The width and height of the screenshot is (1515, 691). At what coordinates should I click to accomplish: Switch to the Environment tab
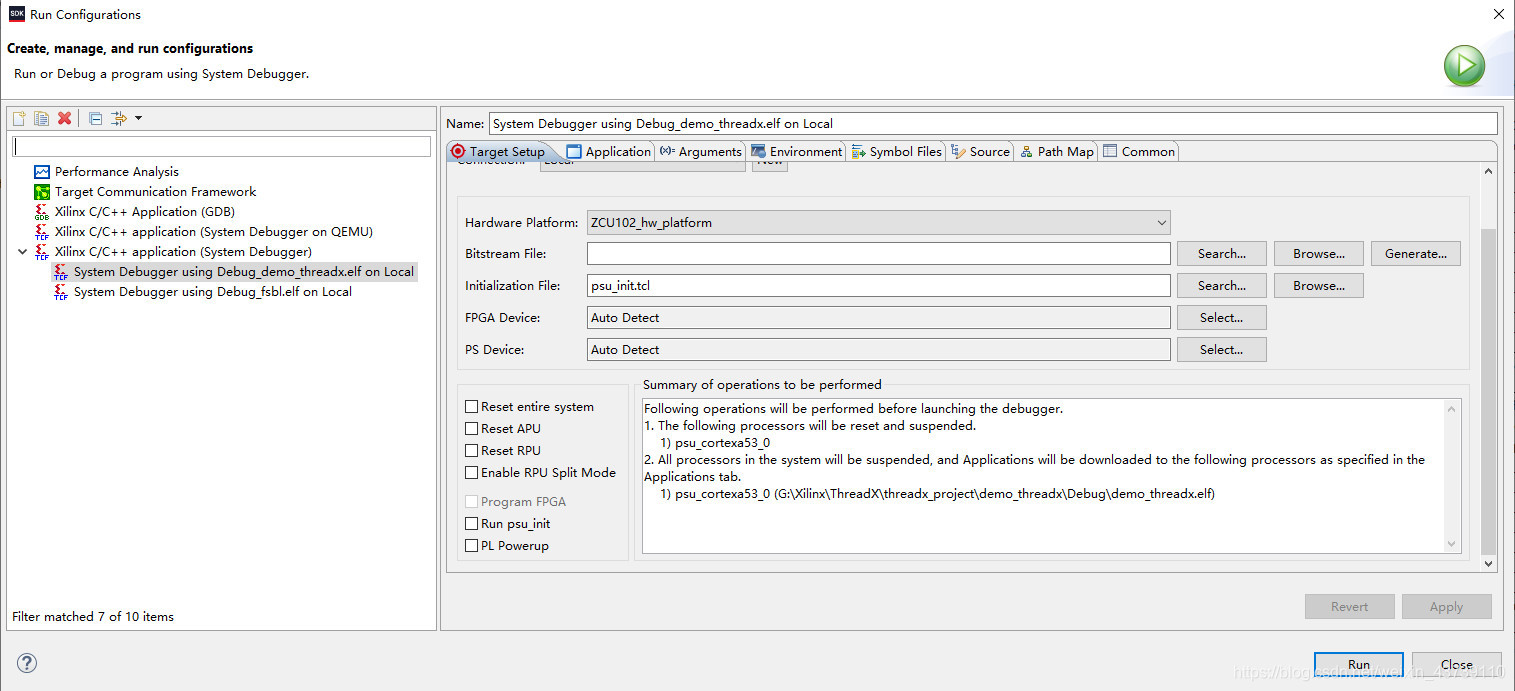click(797, 152)
